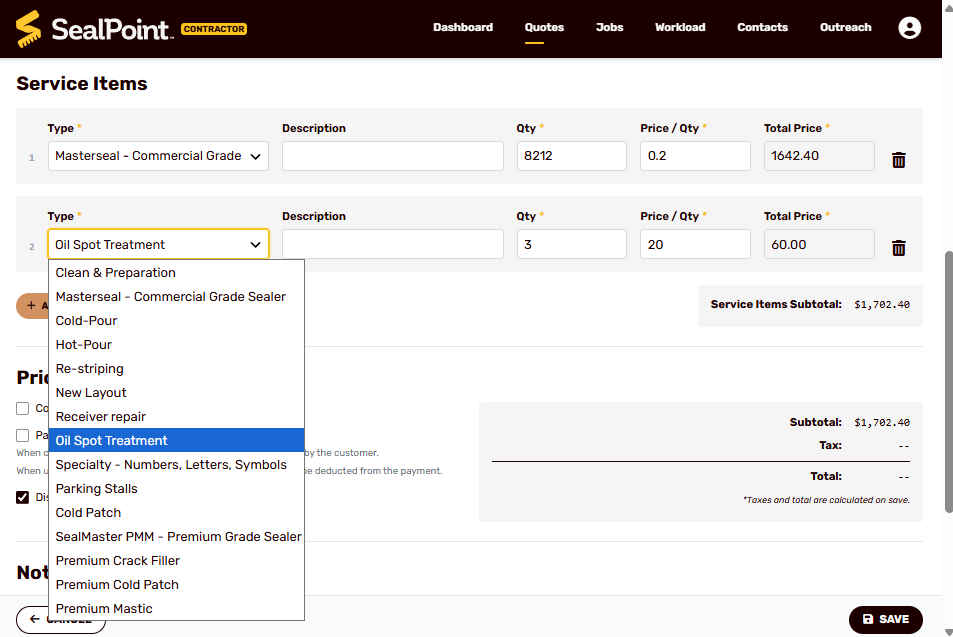Click the SealPoint logo icon
953x637 pixels.
tap(29, 29)
